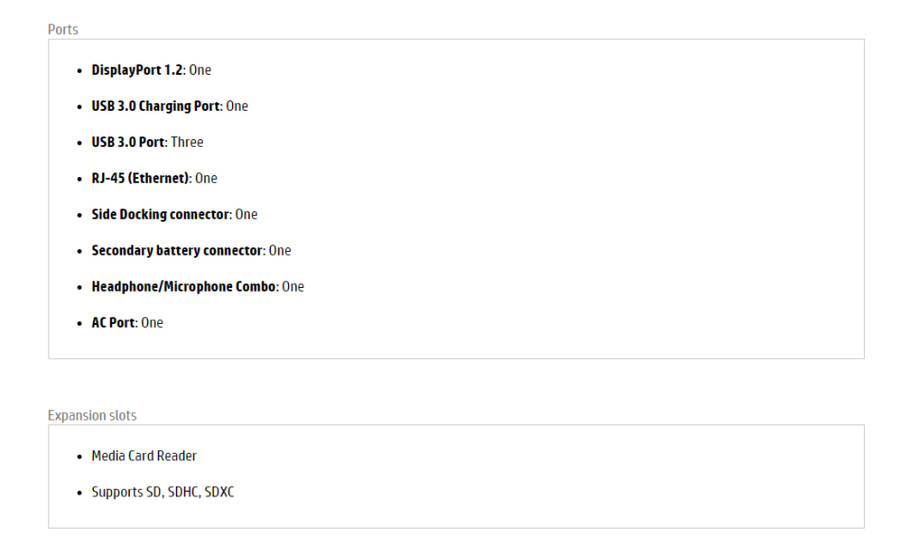Click the Headphone/Microphone Combo label
Image resolution: width=900 pixels, height=556 pixels.
184,286
